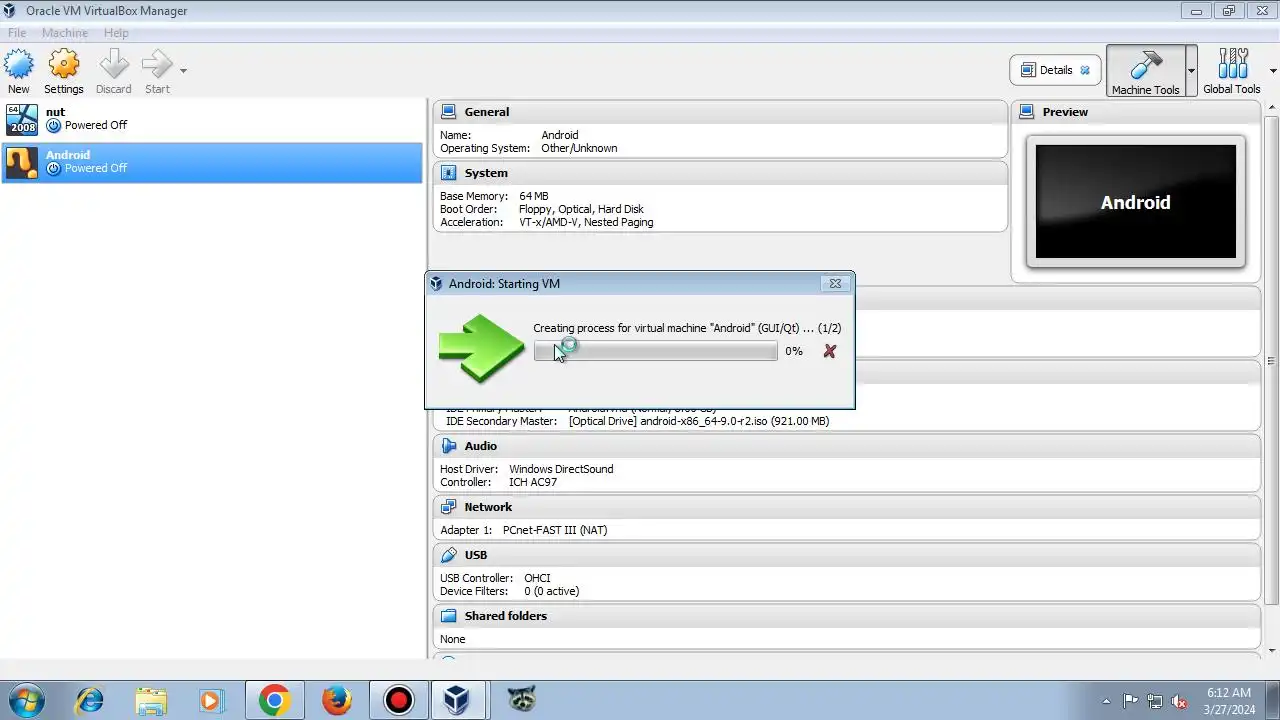The image size is (1280, 720).
Task: Click the Shared folders section icon
Action: pos(449,616)
